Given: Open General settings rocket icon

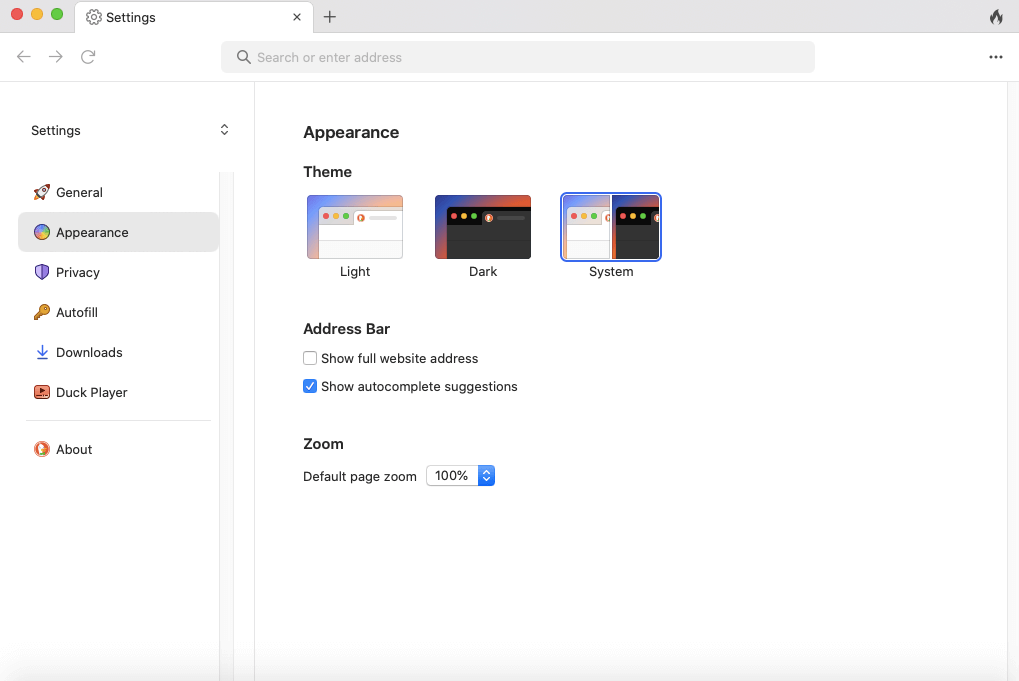Looking at the screenshot, I should point(42,192).
